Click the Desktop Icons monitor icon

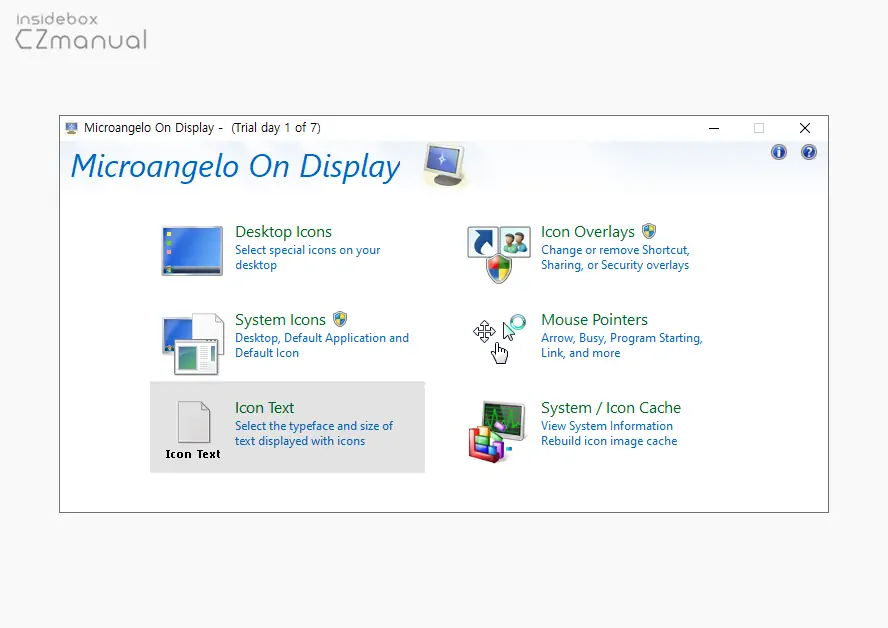[x=192, y=250]
